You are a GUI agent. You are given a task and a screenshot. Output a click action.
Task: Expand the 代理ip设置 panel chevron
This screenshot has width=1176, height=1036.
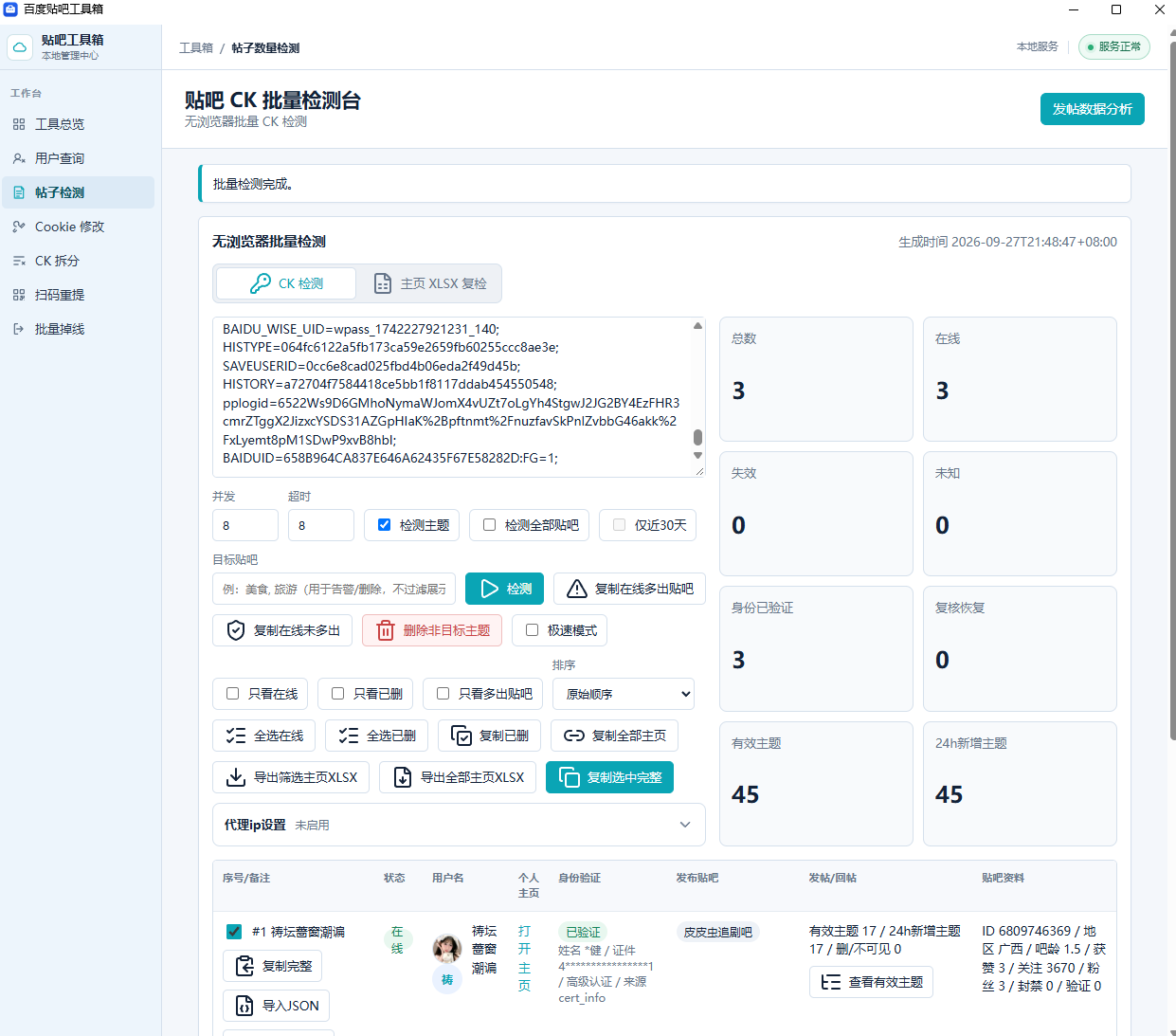coord(685,825)
